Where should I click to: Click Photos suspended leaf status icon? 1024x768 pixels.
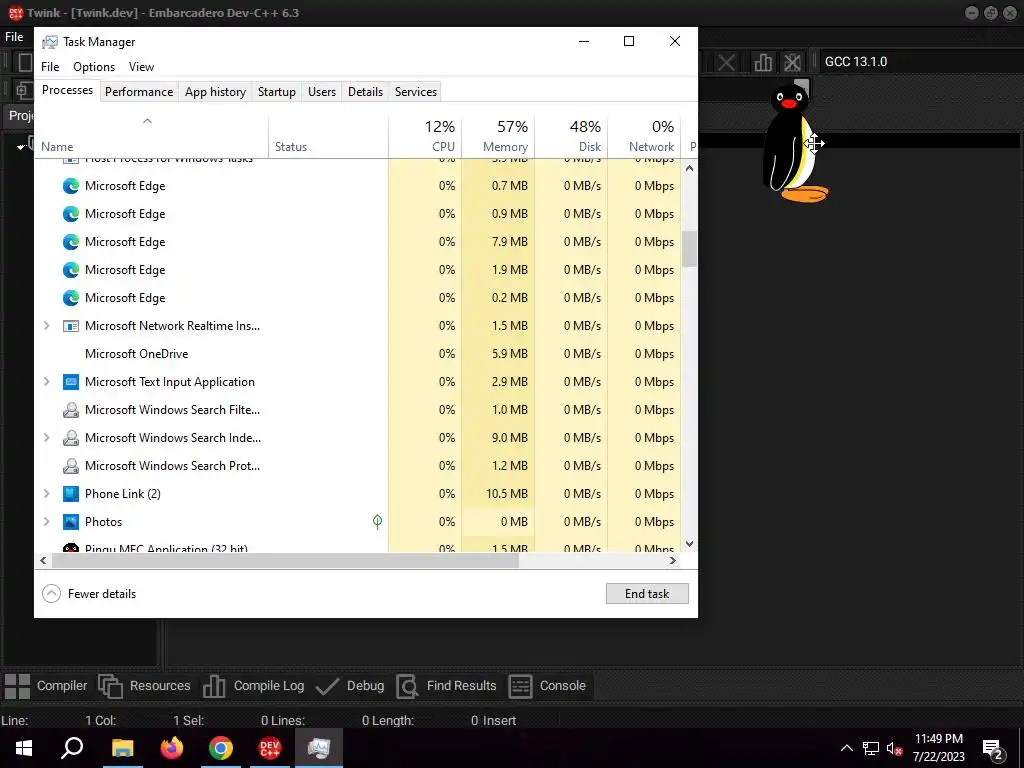(377, 521)
